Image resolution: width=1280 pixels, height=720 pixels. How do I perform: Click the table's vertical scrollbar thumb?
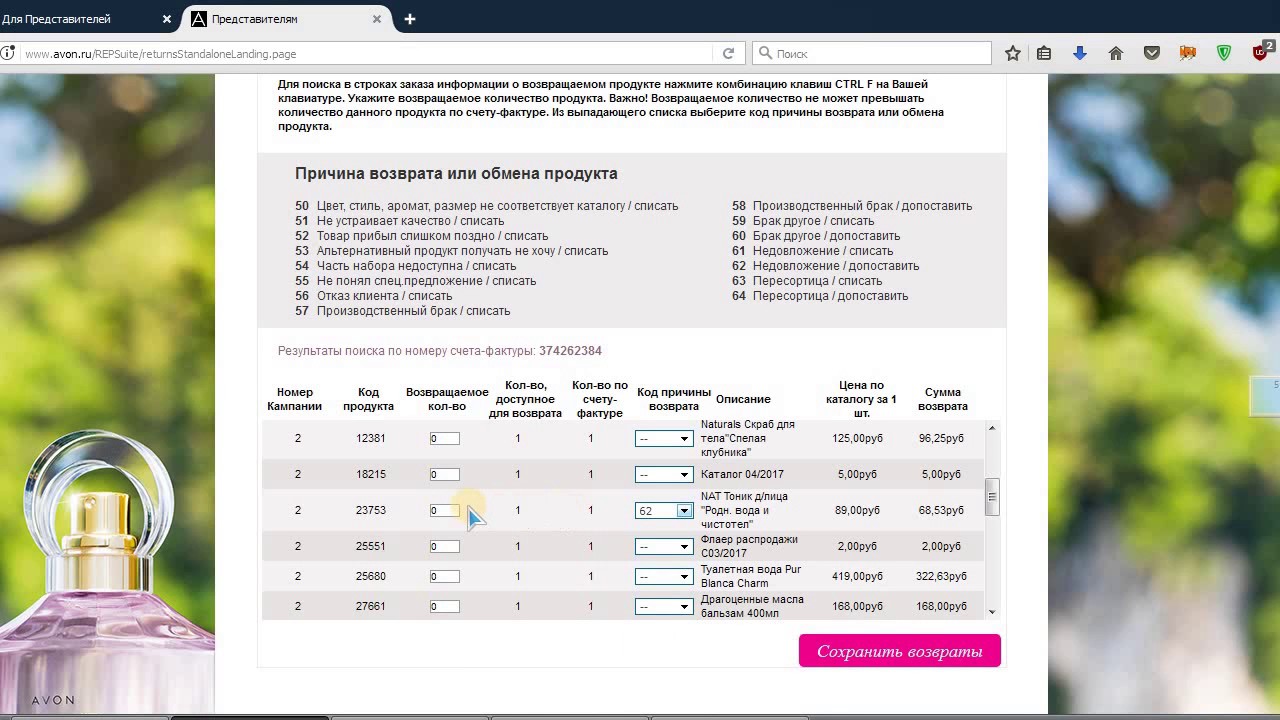[992, 497]
